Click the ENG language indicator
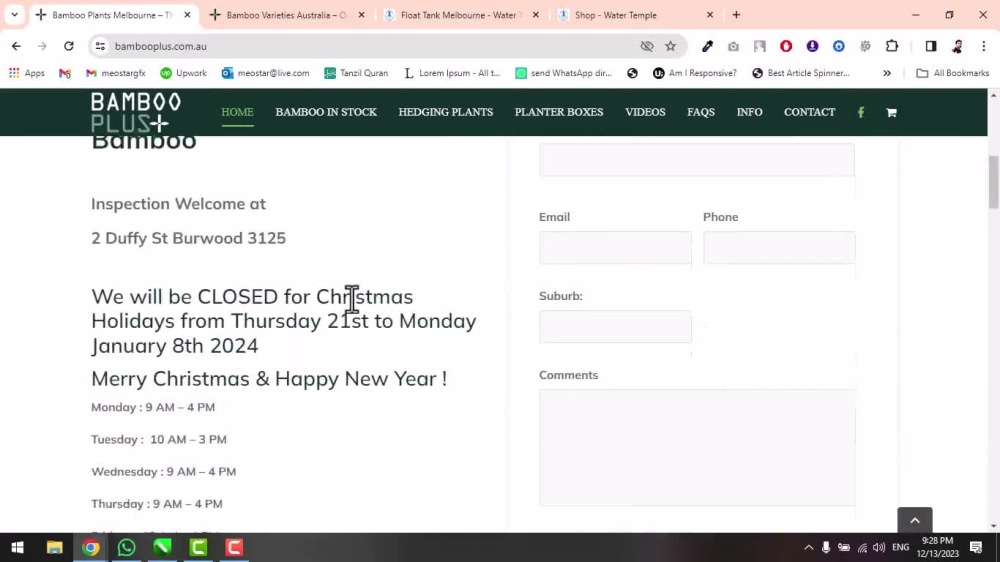1000x562 pixels. pyautogui.click(x=901, y=547)
